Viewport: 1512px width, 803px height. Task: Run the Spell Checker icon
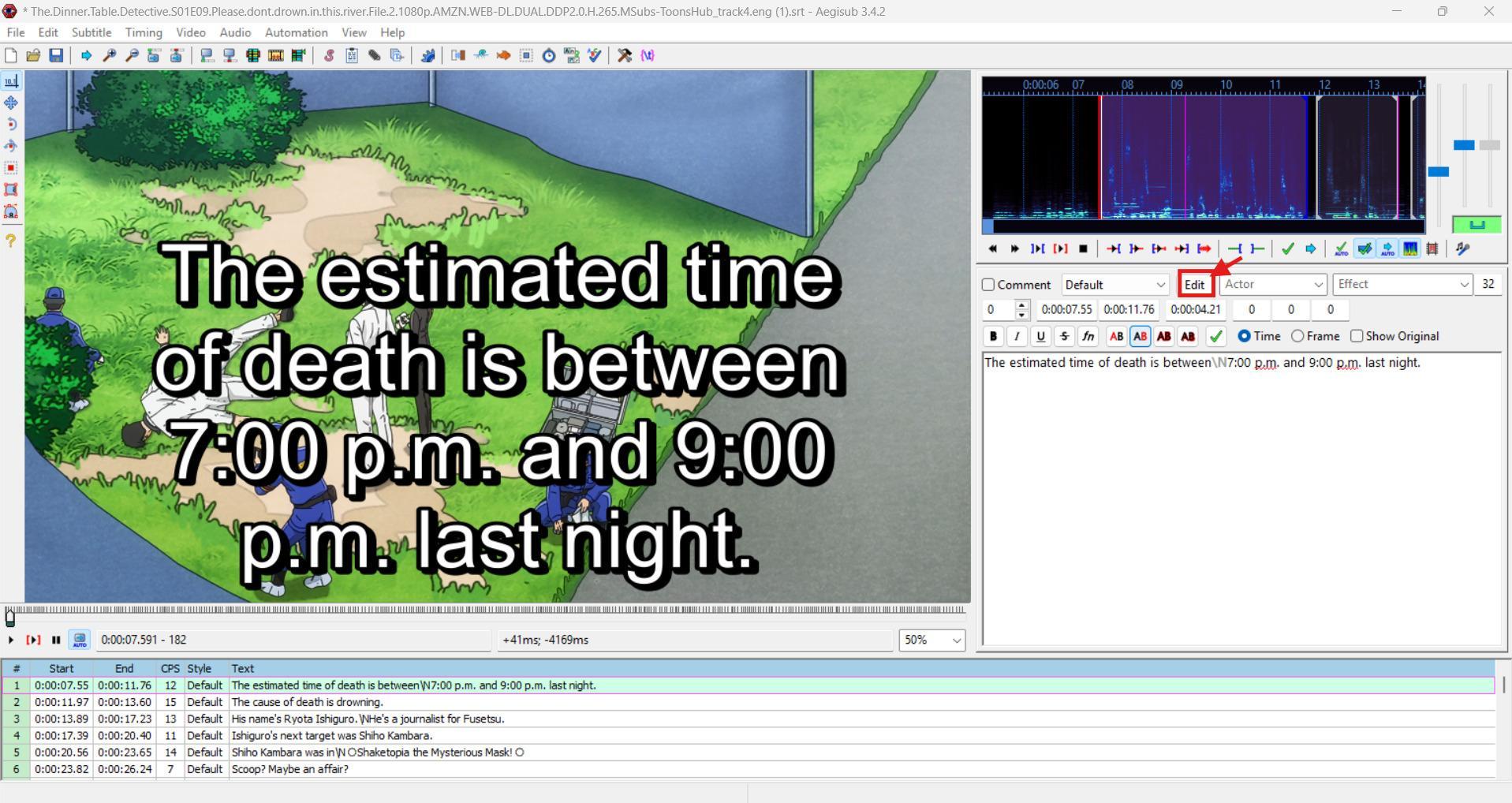point(595,55)
